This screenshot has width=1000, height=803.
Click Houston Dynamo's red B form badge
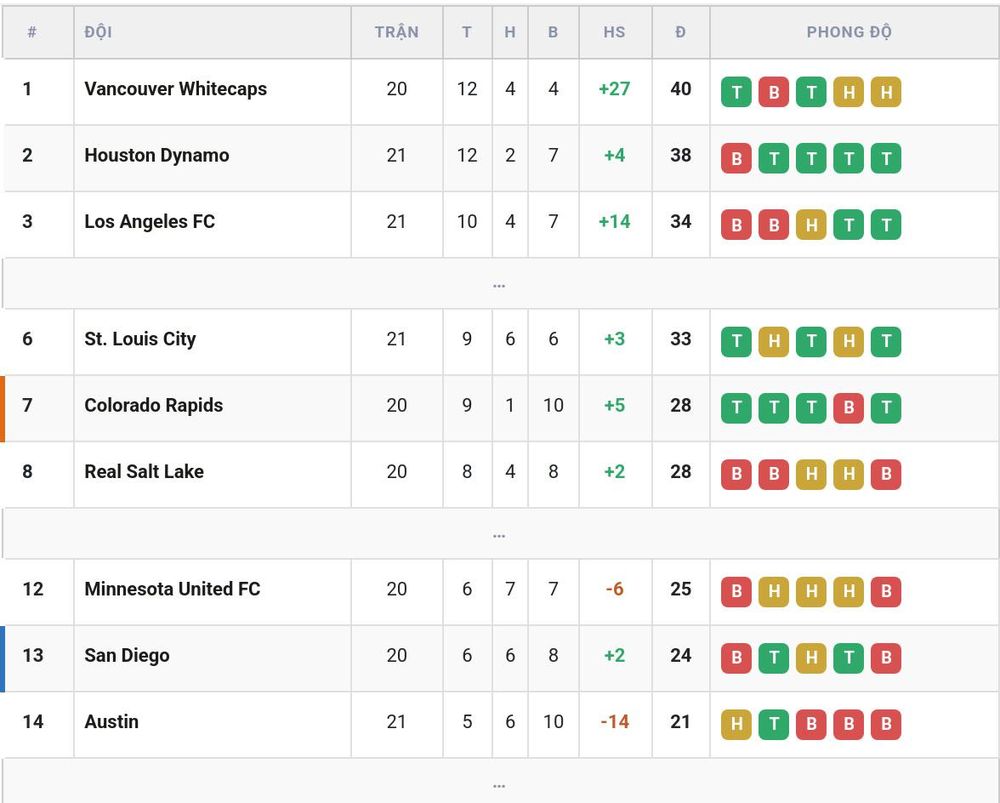[x=736, y=158]
